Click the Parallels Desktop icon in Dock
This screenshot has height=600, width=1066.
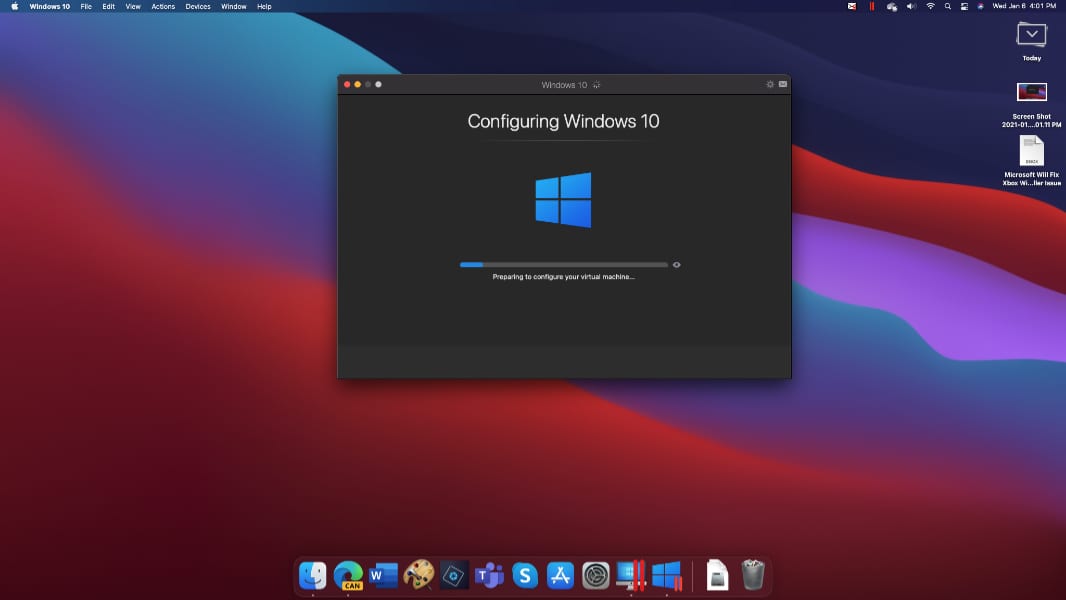(631, 576)
